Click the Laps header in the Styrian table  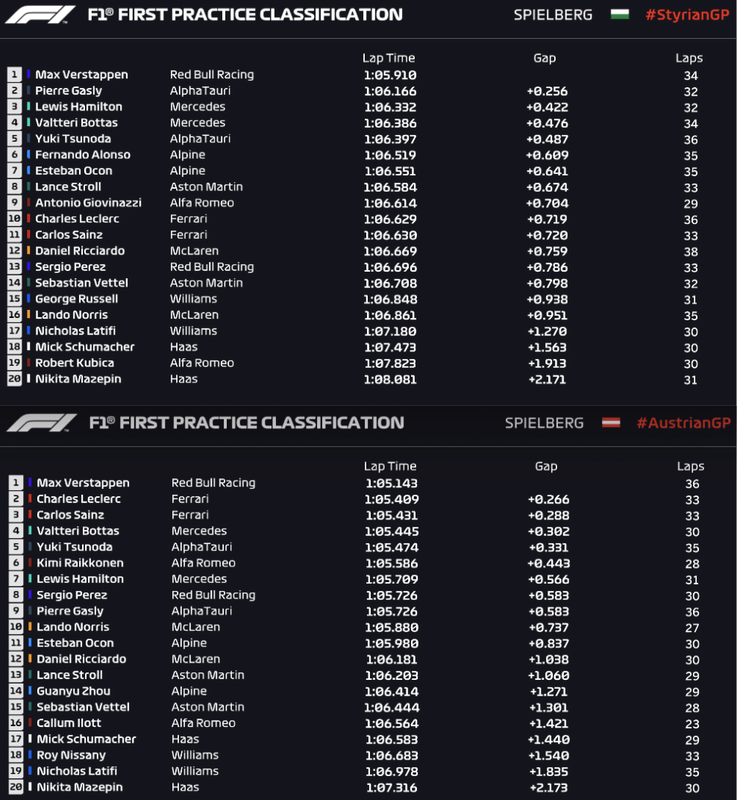pos(689,58)
